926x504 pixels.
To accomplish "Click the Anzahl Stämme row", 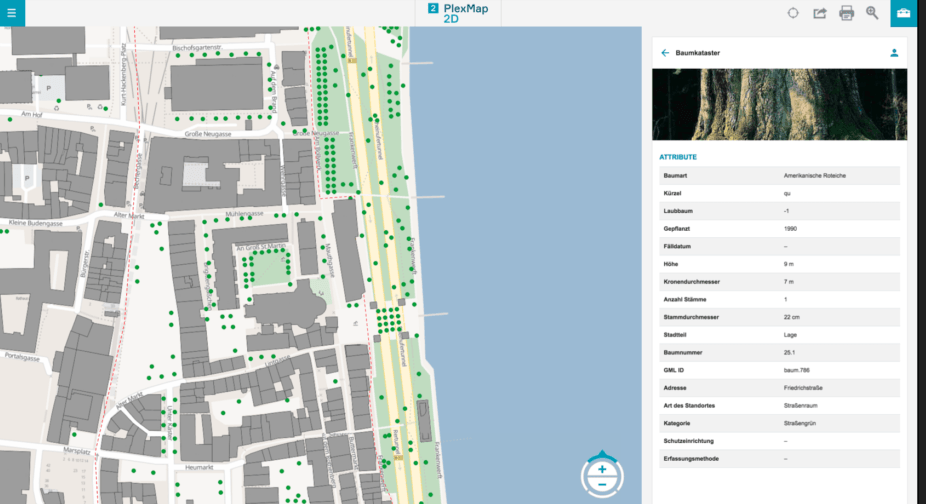I will (x=780, y=300).
